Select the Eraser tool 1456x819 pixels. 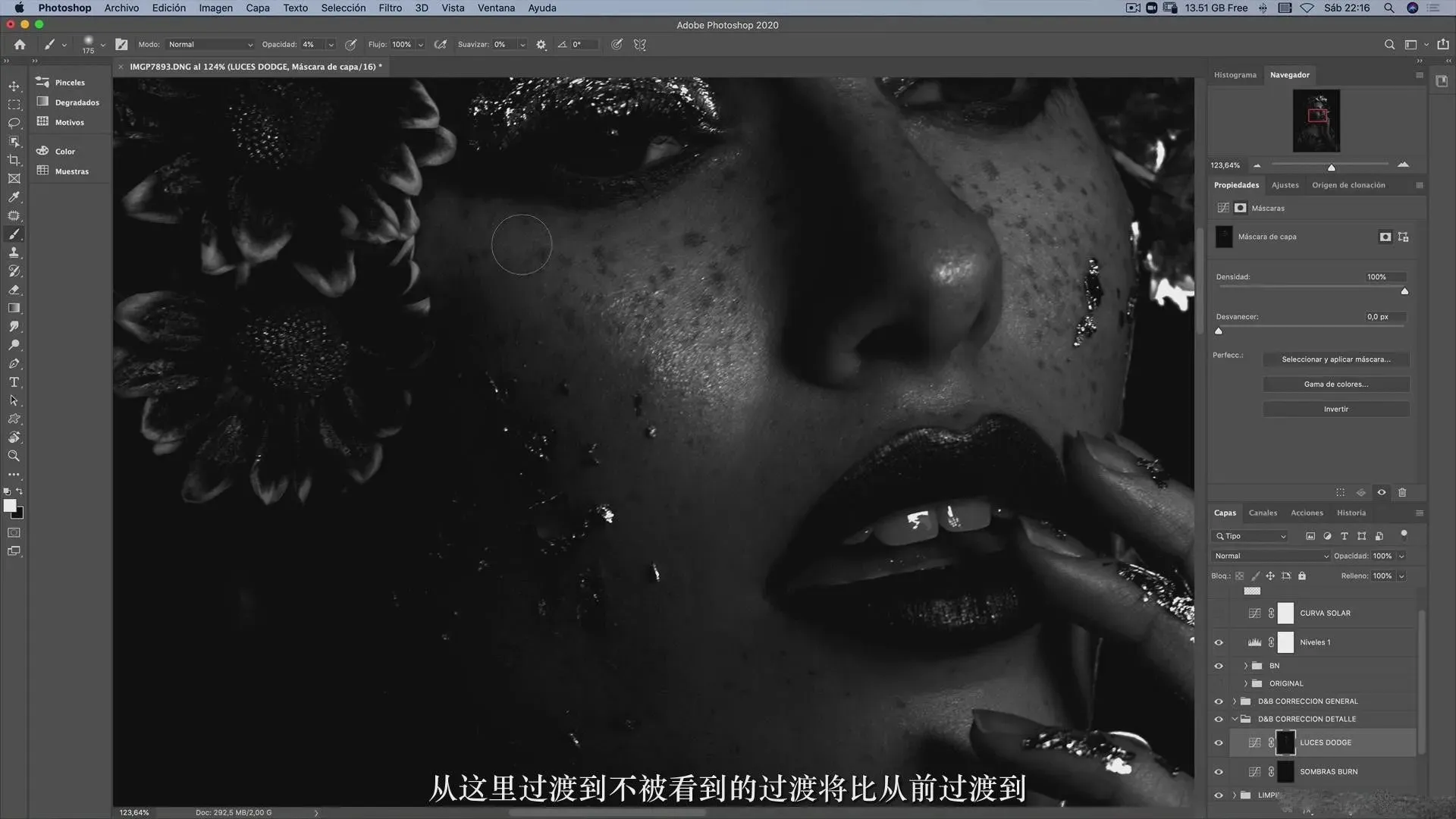14,290
